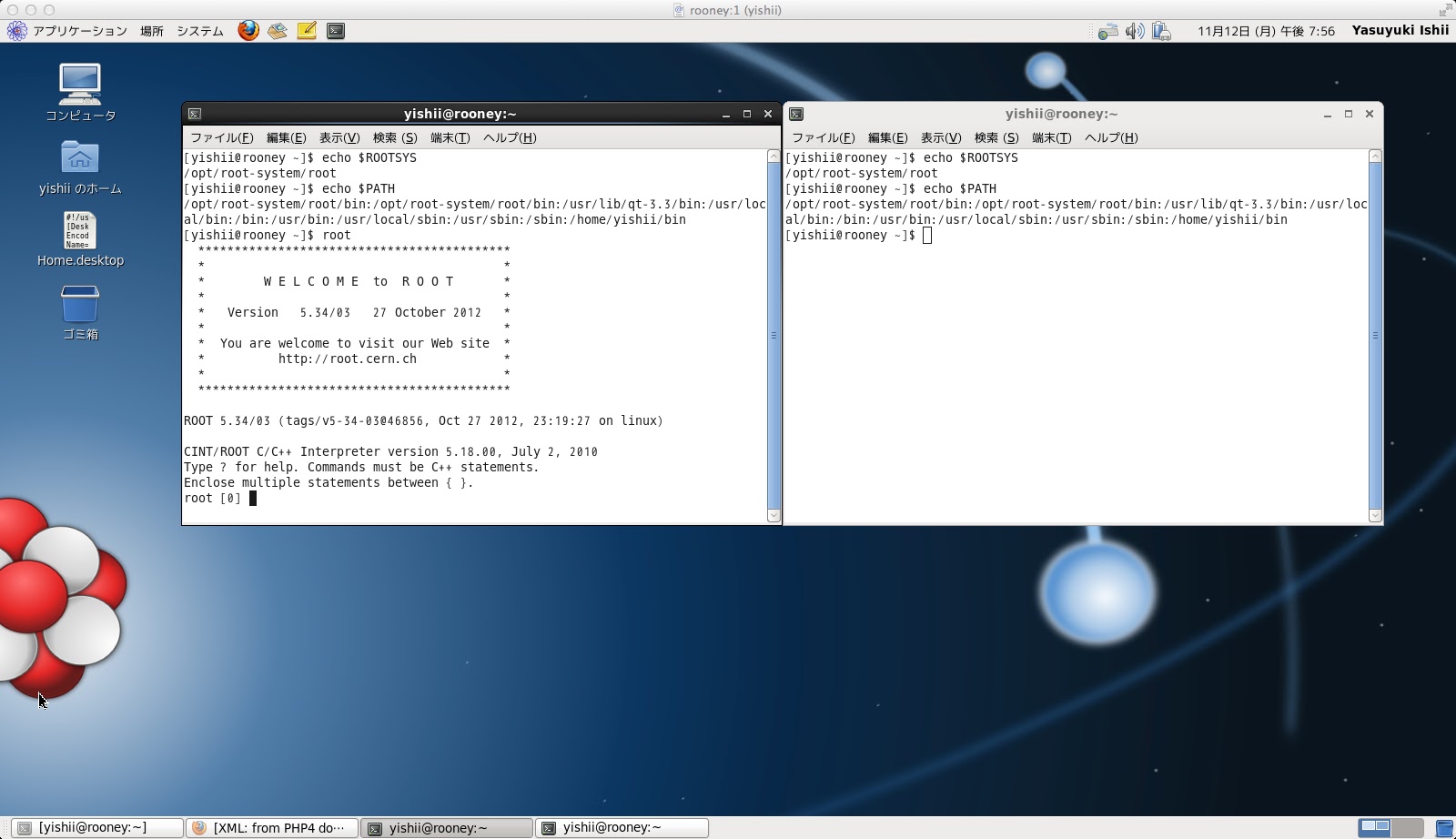Click the root [0] prompt line
The height and width of the screenshot is (839, 1456).
220,498
